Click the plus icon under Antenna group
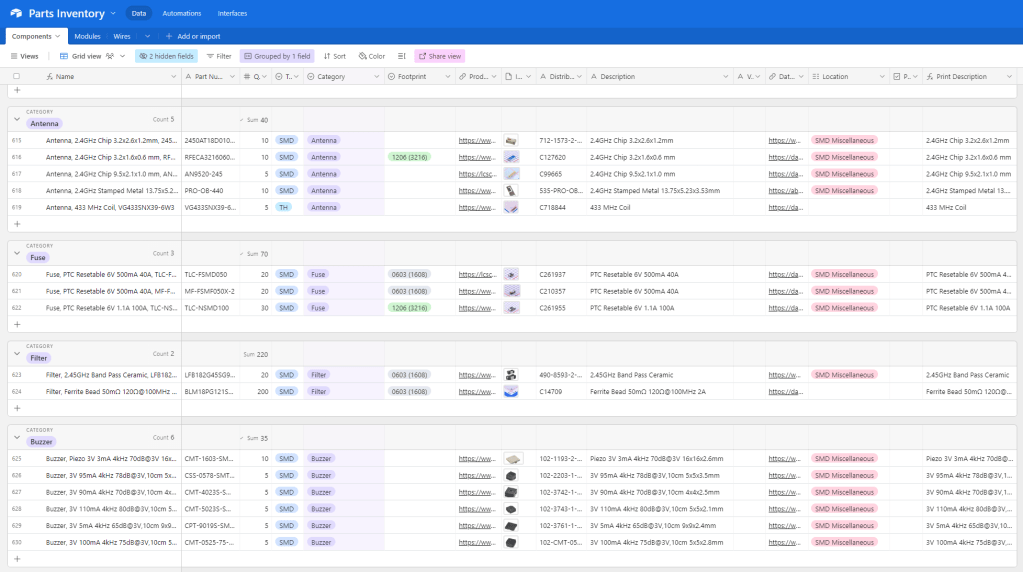Viewport: 1023px width, 572px height. coord(16,223)
